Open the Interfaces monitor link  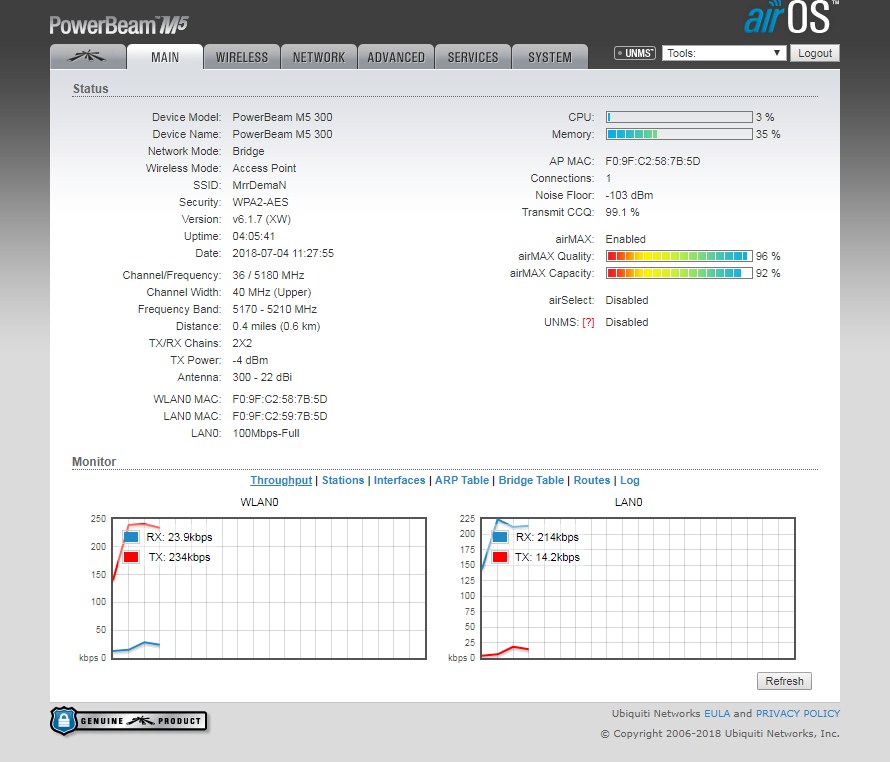[399, 480]
